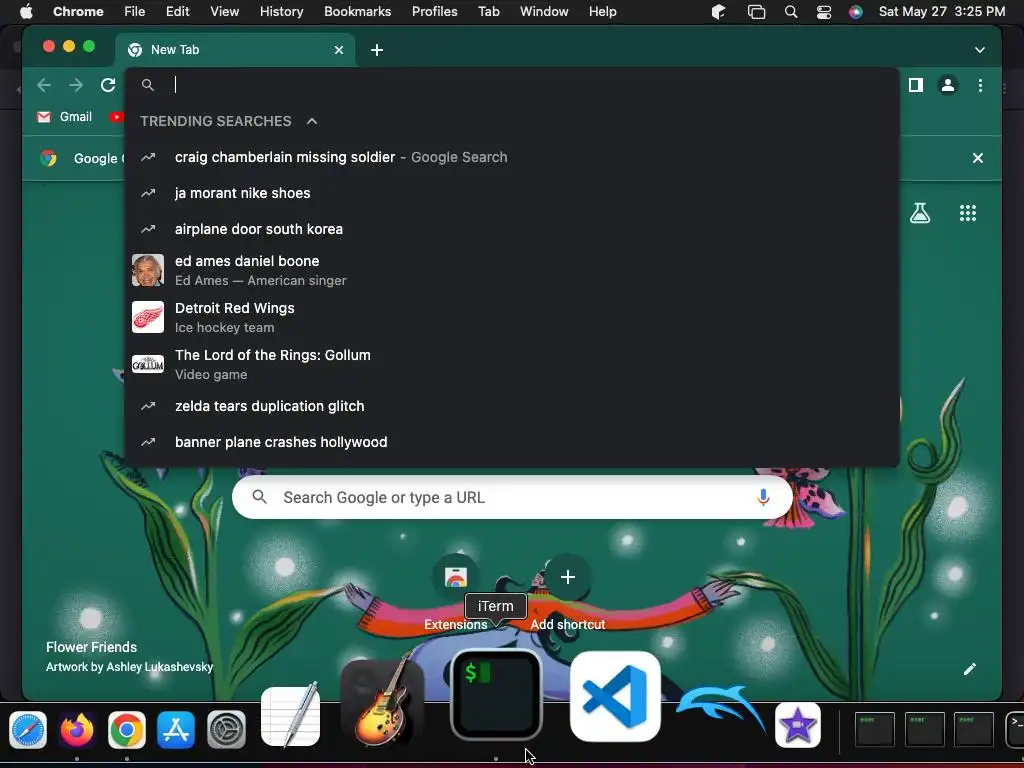Click the date and time in menu bar

click(942, 12)
